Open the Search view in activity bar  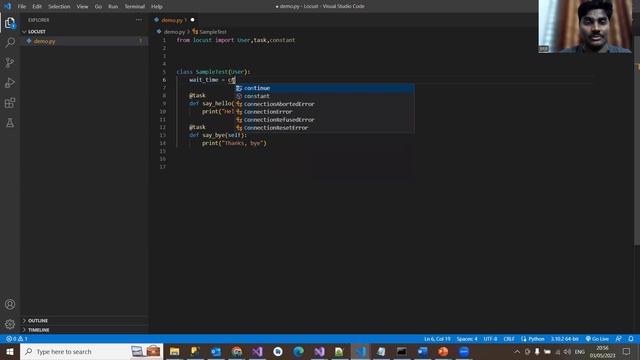10,42
